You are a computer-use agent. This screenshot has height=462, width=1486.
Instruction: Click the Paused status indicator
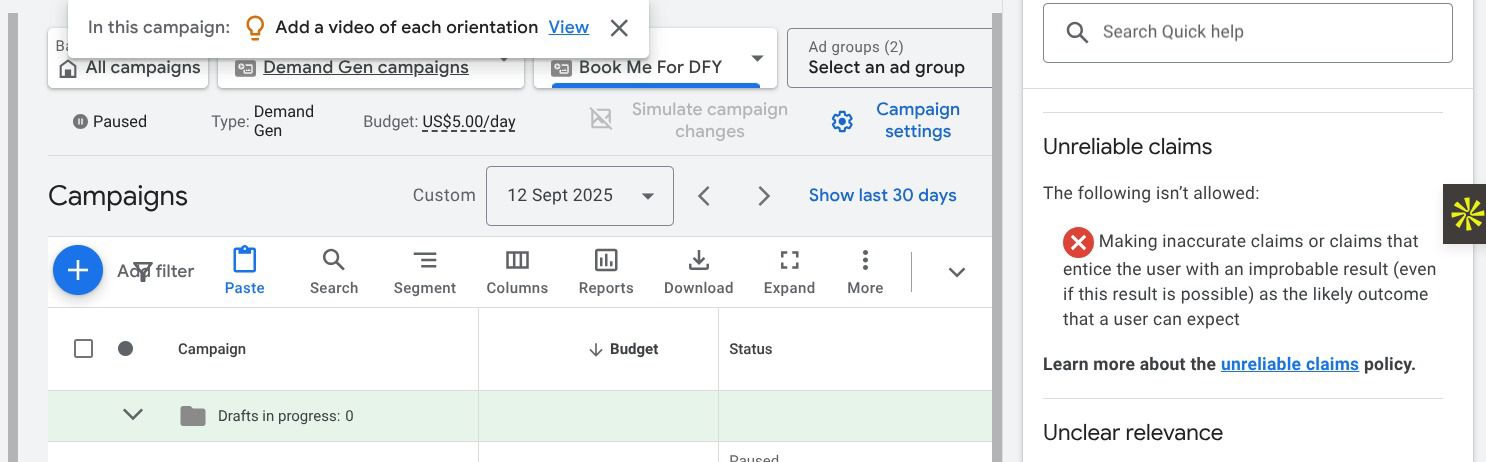[110, 121]
